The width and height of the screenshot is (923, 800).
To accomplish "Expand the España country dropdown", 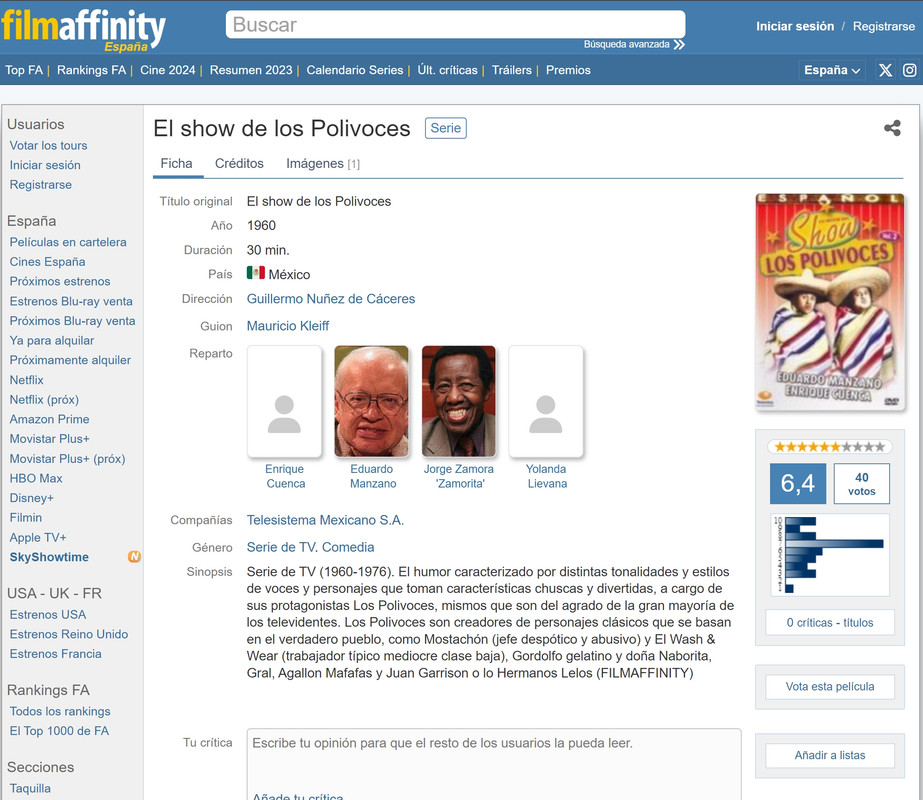I will pos(832,70).
